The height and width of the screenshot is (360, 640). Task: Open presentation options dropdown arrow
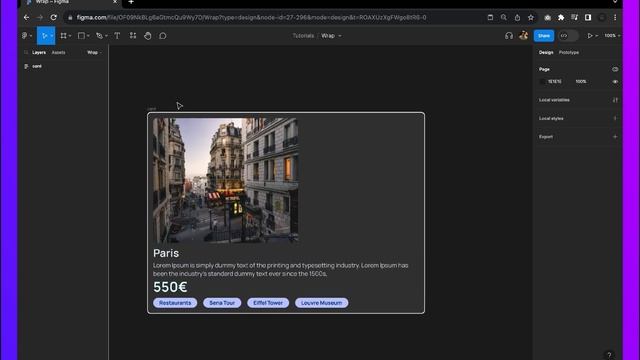[596, 36]
